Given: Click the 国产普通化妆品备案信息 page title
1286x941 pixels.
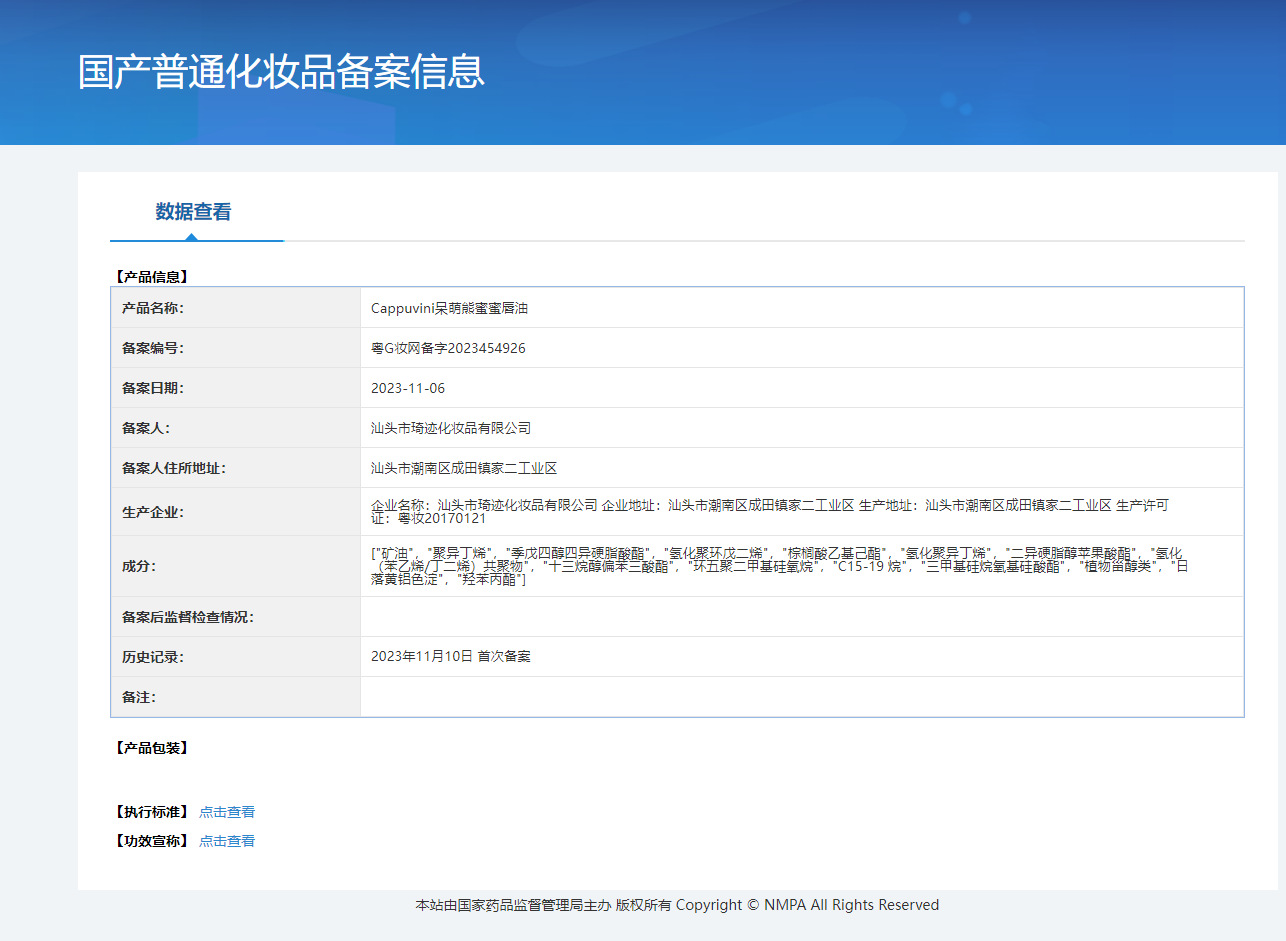Looking at the screenshot, I should tap(281, 72).
